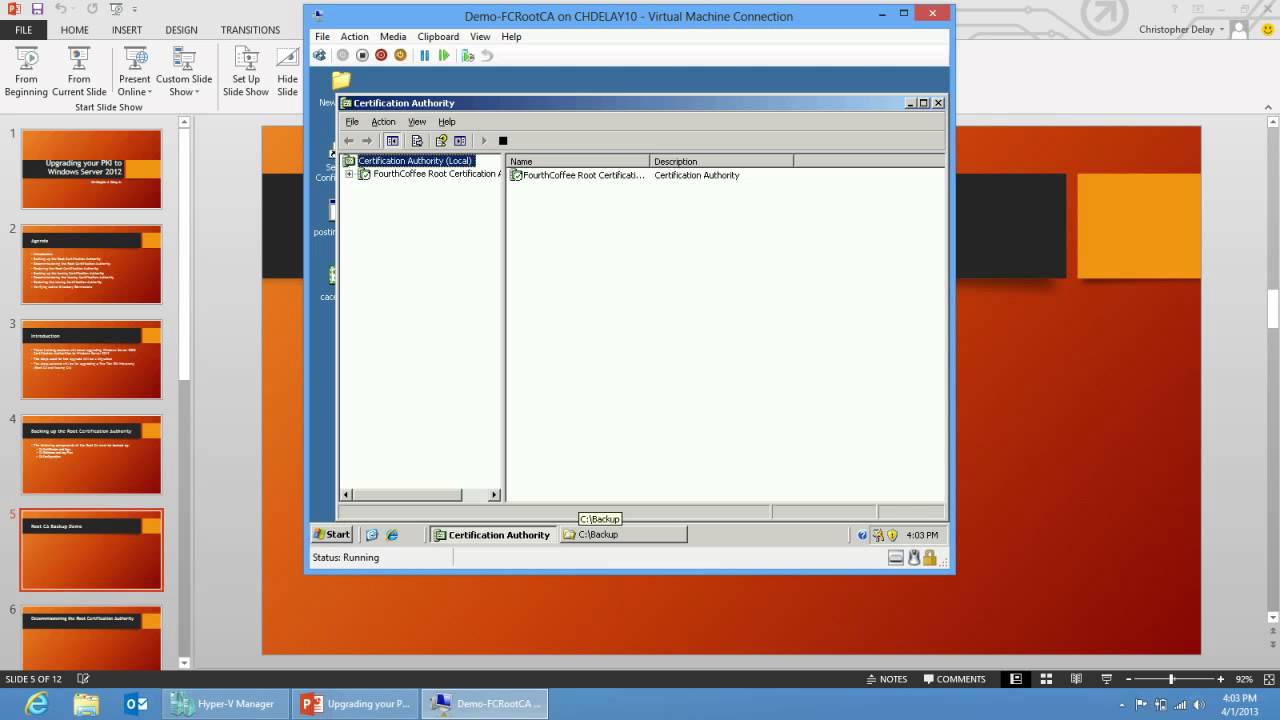Pause the virtual machine
The height and width of the screenshot is (720, 1280).
pyautogui.click(x=424, y=55)
